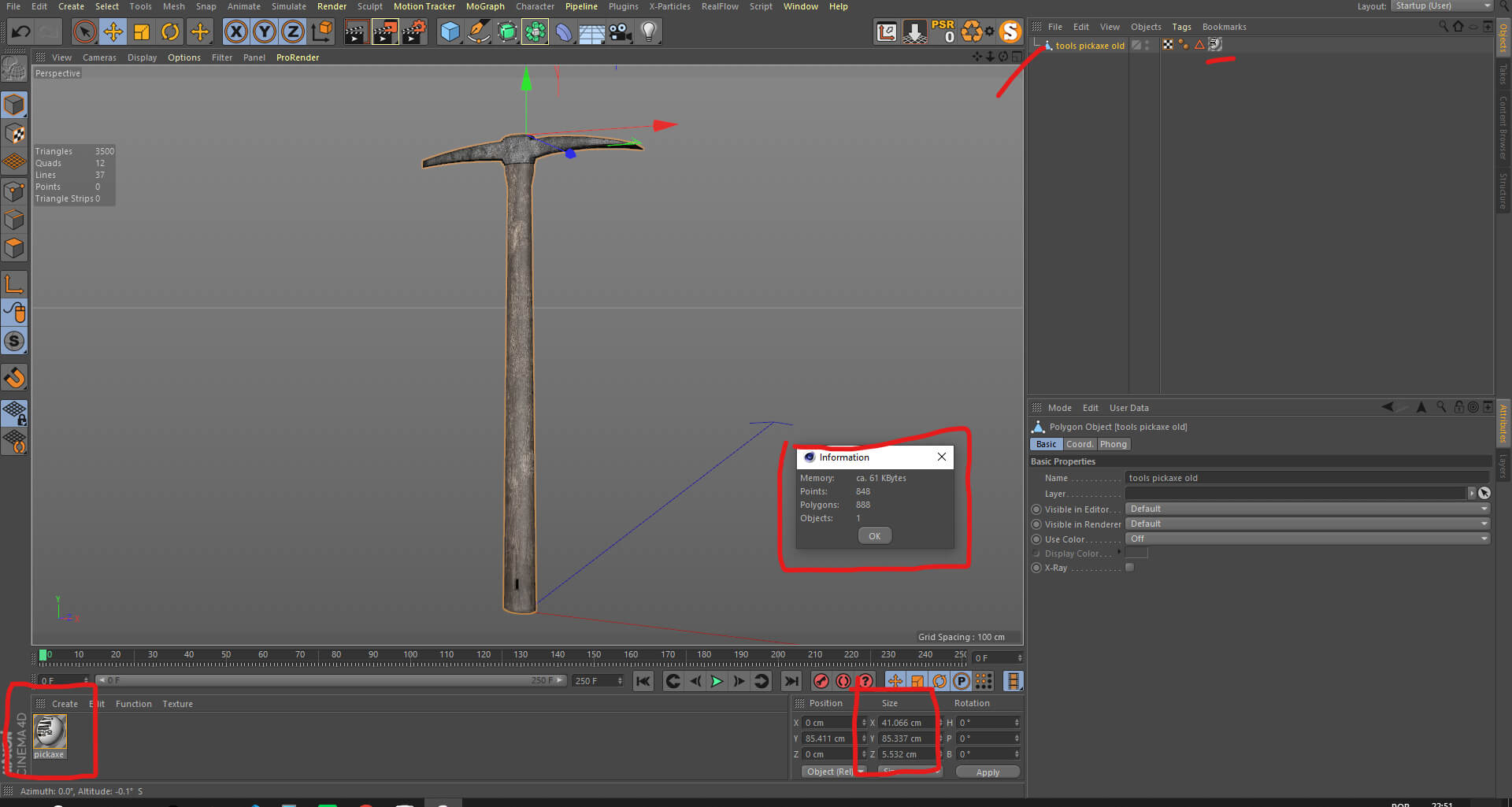Switch to Model mode cube icon
The width and height of the screenshot is (1512, 807).
tap(14, 105)
